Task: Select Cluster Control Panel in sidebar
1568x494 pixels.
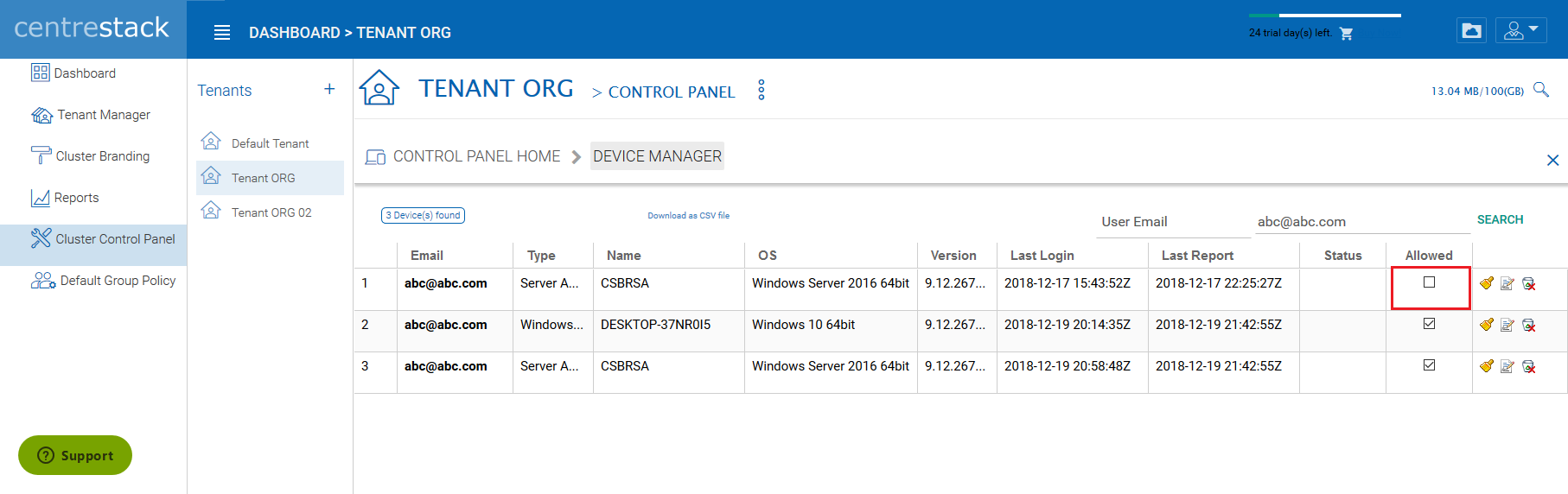Action: [x=93, y=244]
